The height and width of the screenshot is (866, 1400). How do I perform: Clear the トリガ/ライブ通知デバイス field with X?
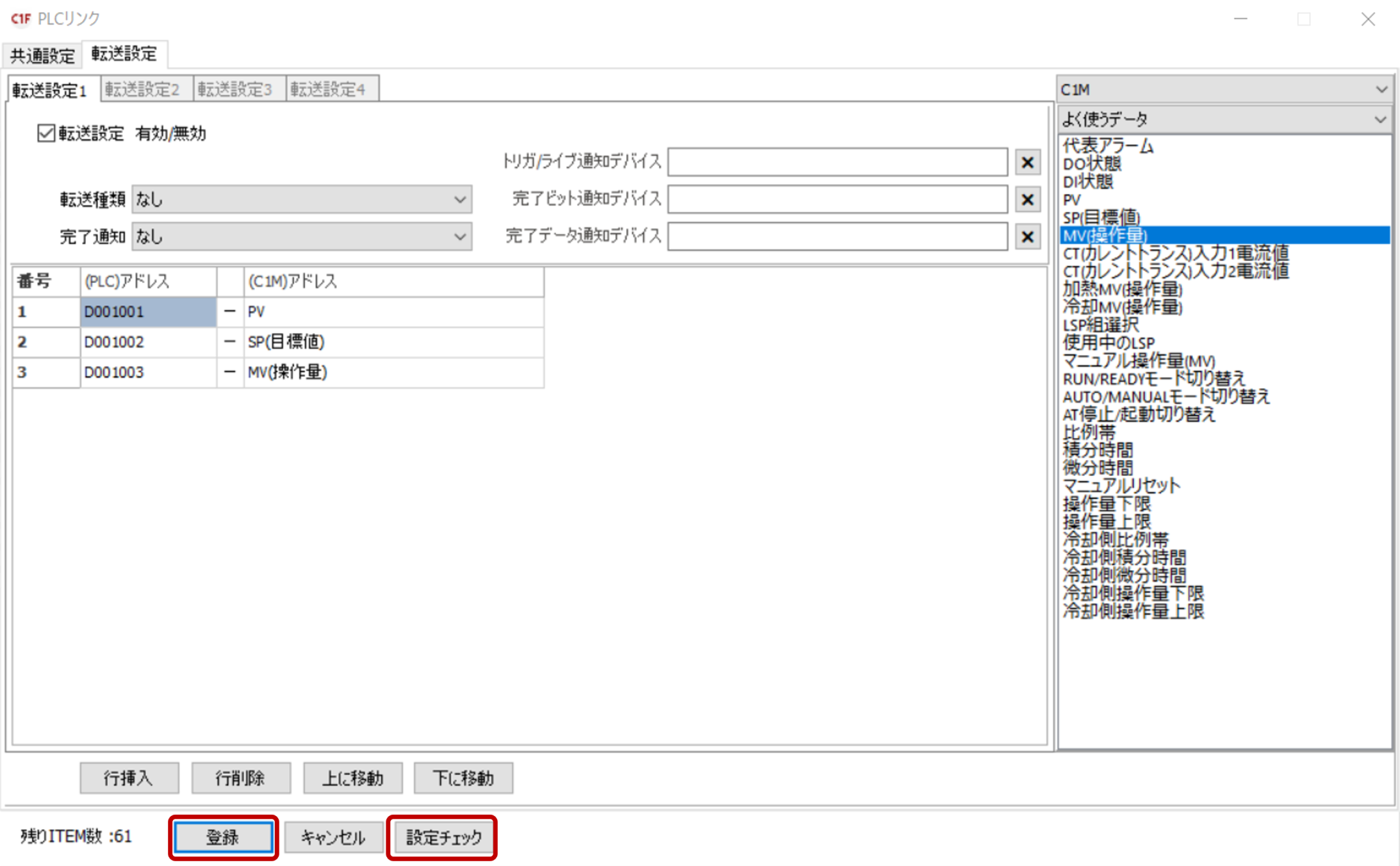[1027, 163]
